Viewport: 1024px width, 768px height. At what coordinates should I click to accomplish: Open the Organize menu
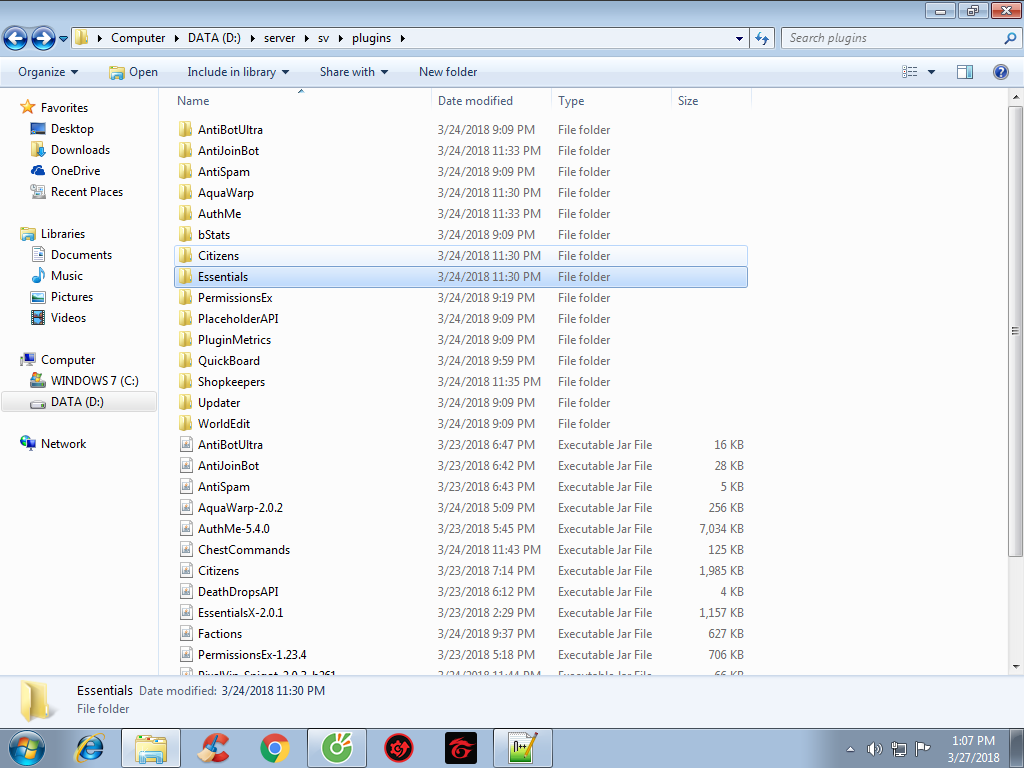[x=48, y=72]
